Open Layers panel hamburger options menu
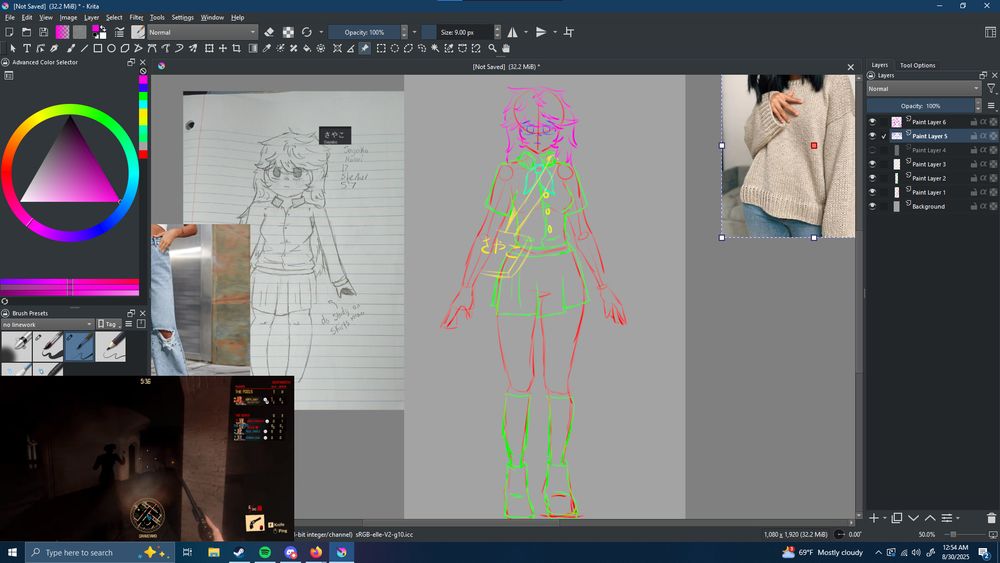 [991, 106]
